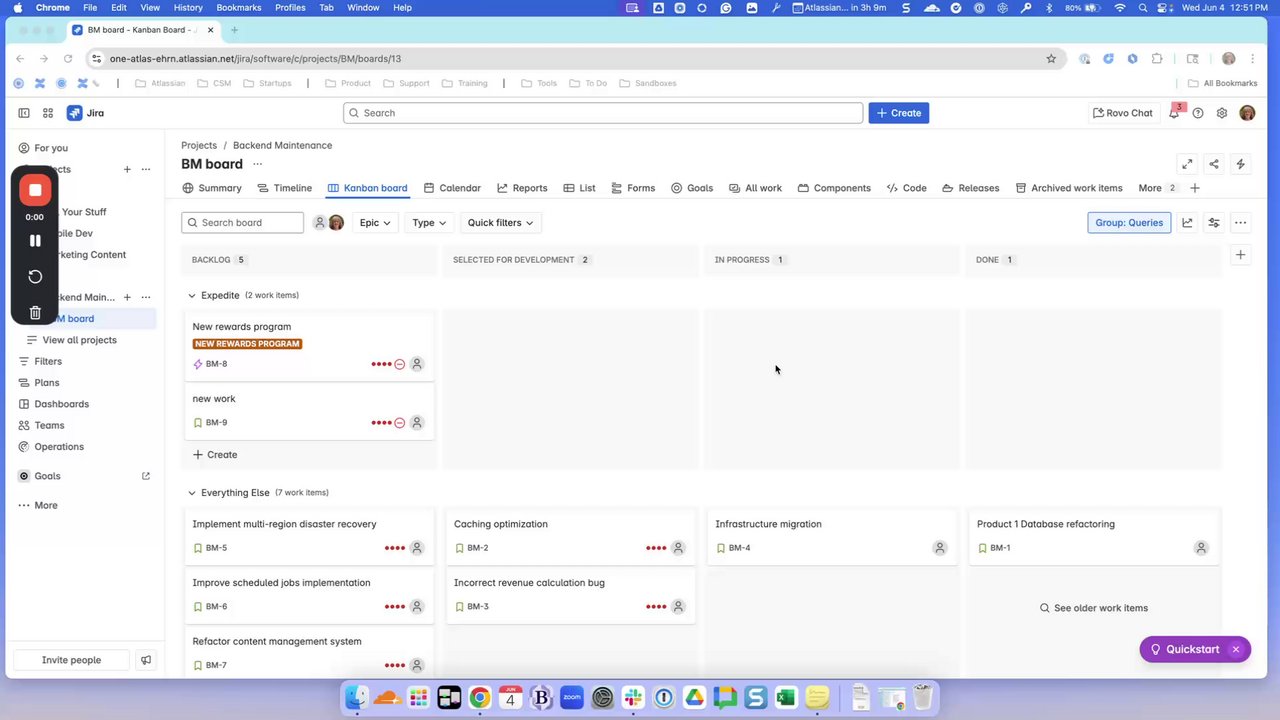
Task: Collapse the Jira sidebar with the toggle icon
Action: tap(24, 113)
